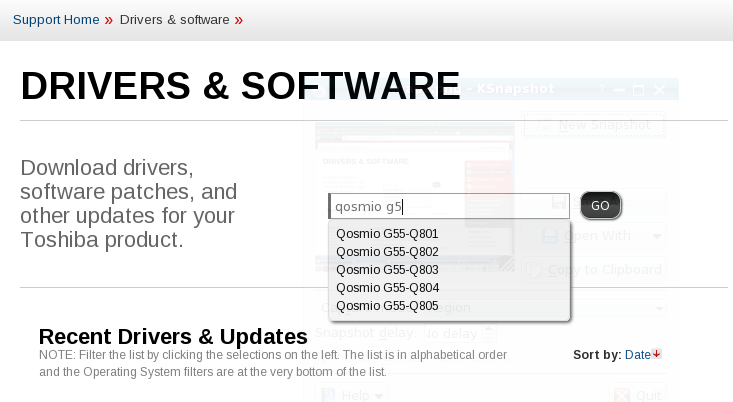The width and height of the screenshot is (733, 402).
Task: Click New Snapshot in KSnapshot window
Action: click(x=594, y=125)
